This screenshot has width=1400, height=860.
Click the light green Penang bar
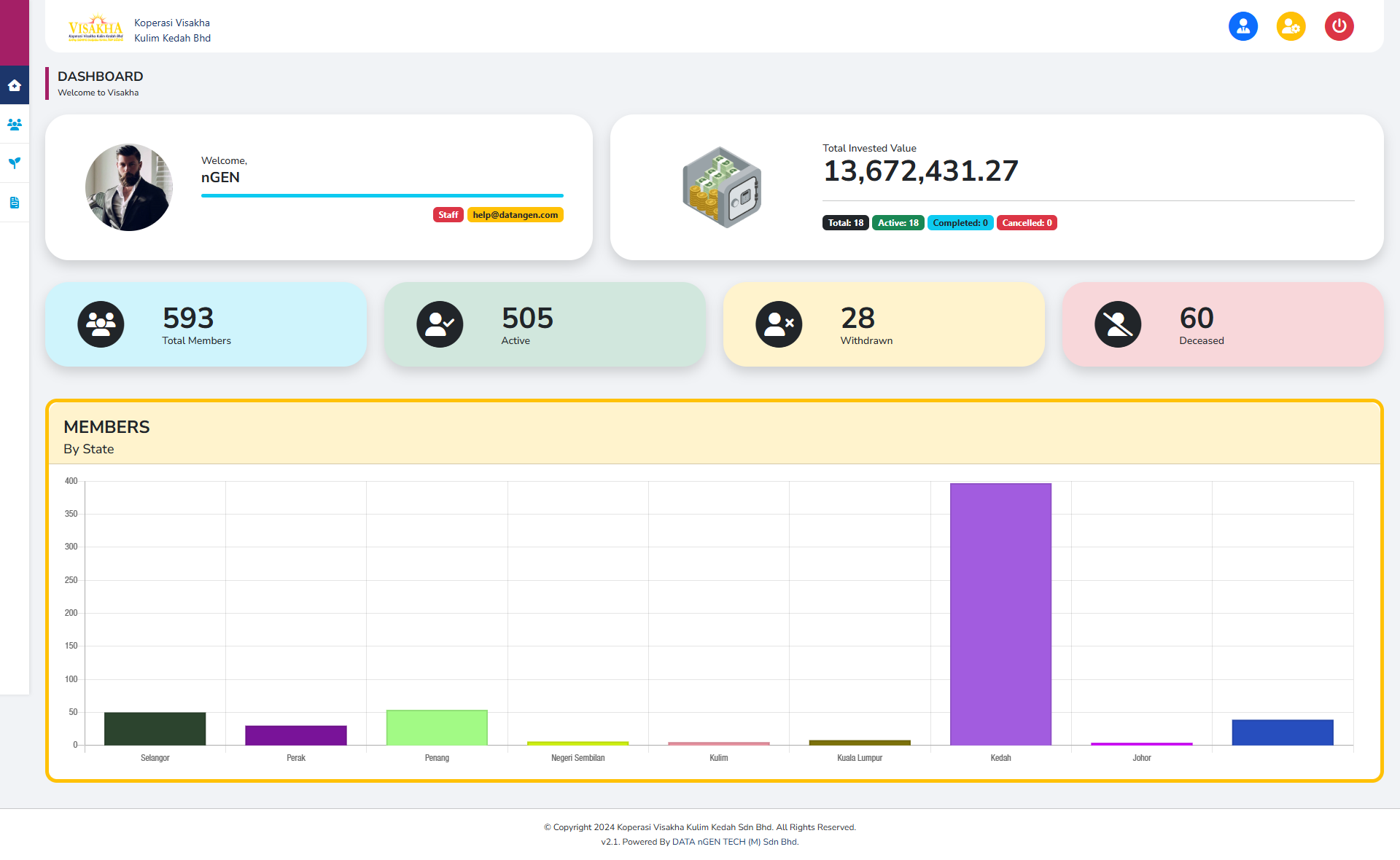pos(437,727)
